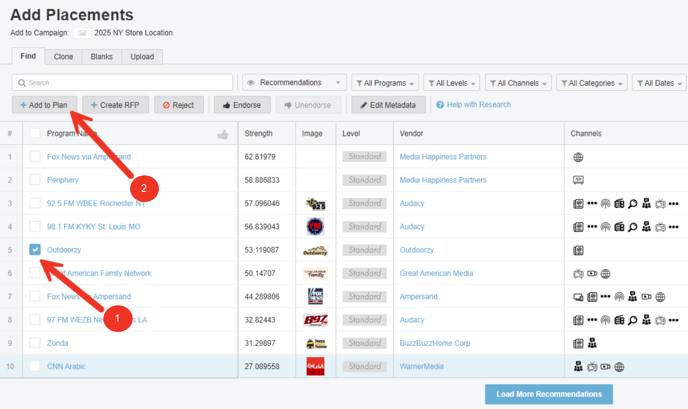Open the All Channels filter dropdown
The height and width of the screenshot is (409, 688).
coord(518,83)
